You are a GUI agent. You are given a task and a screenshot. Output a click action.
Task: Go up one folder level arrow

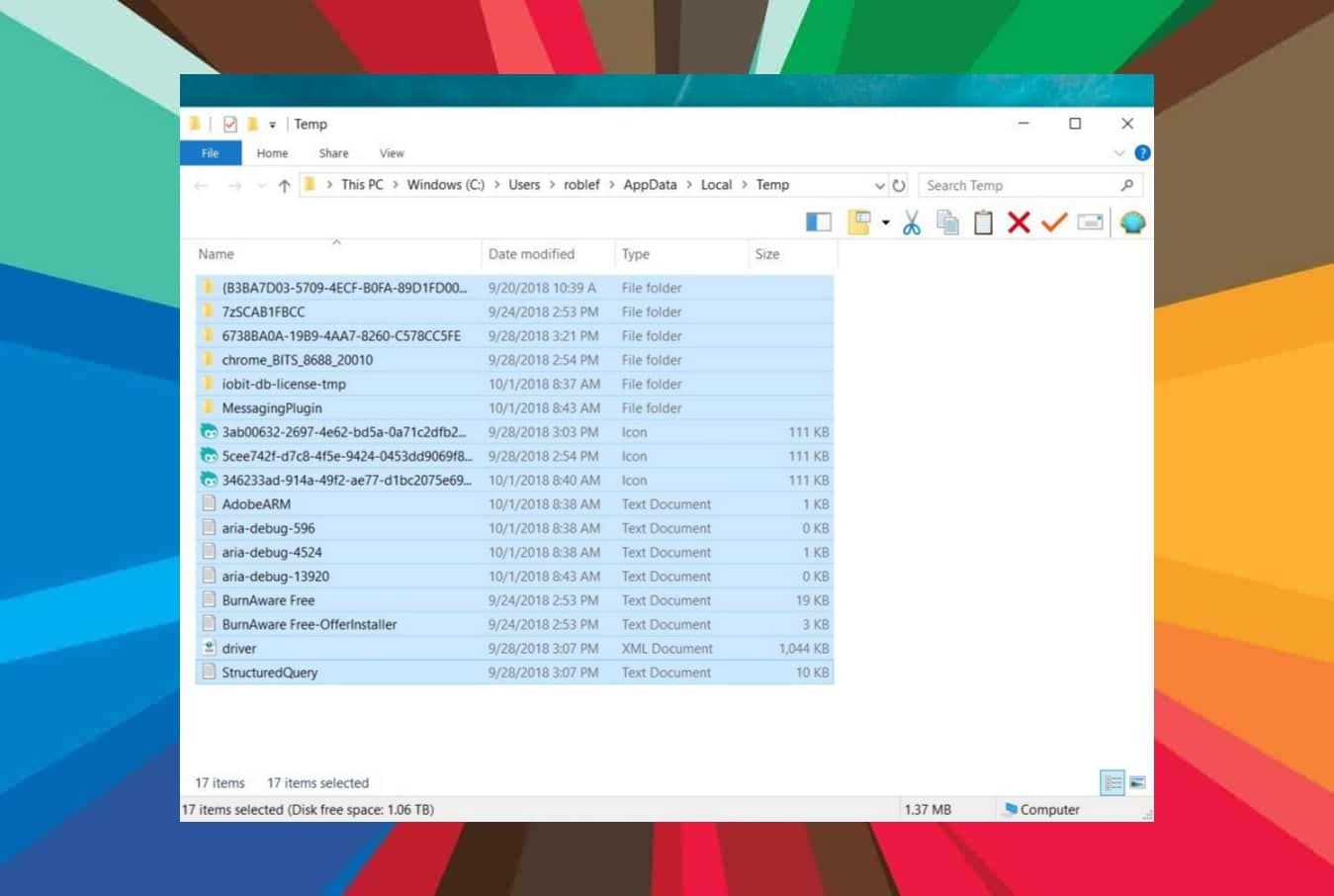pos(284,185)
